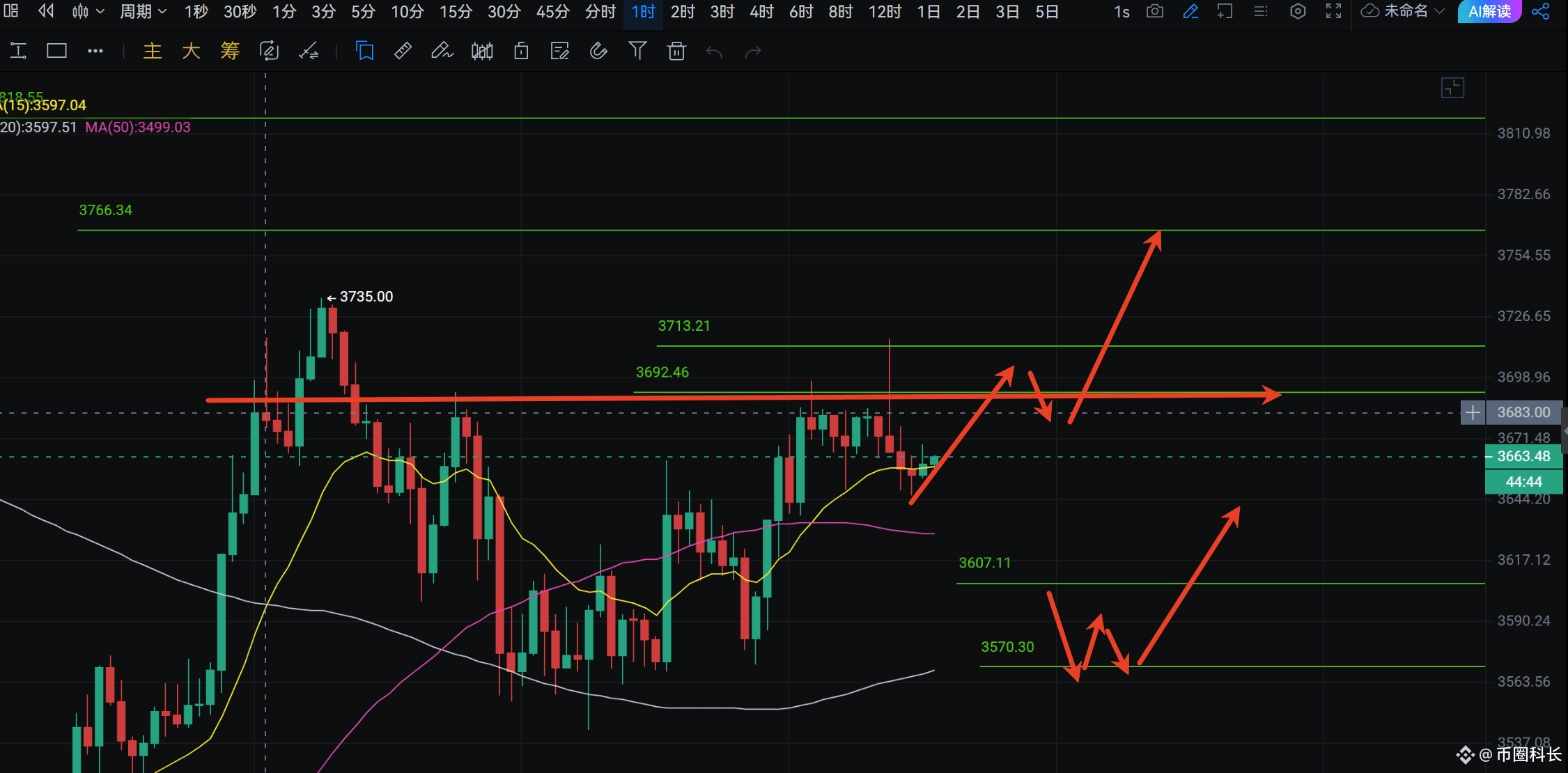Toggle the 主 indicator button

[x=153, y=51]
